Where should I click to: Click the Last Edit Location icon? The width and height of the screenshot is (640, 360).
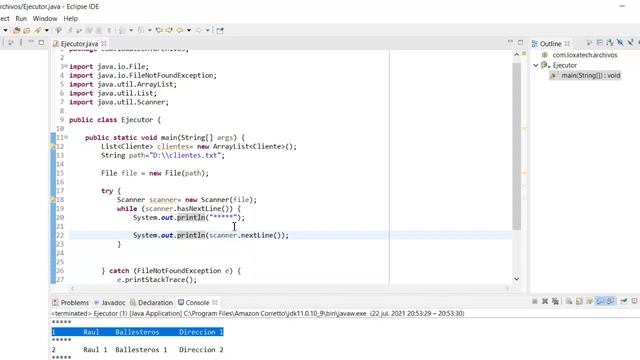pos(159,30)
